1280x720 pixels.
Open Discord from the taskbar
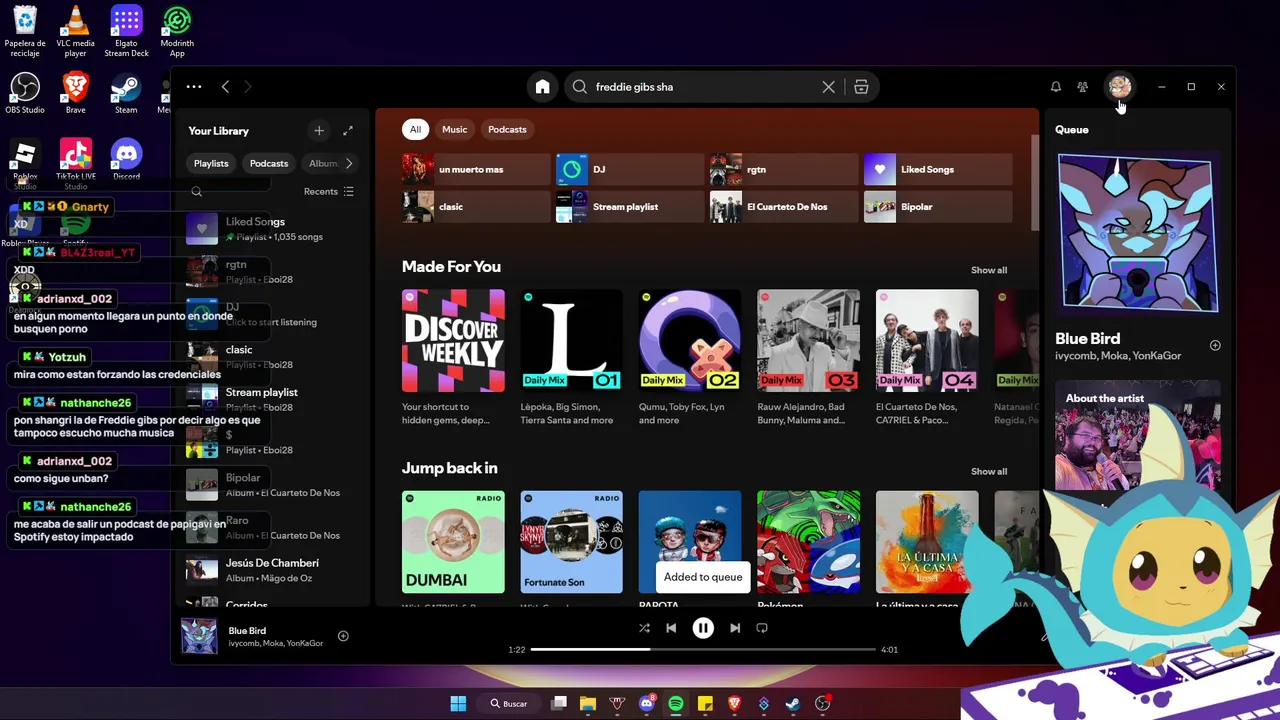(x=646, y=703)
